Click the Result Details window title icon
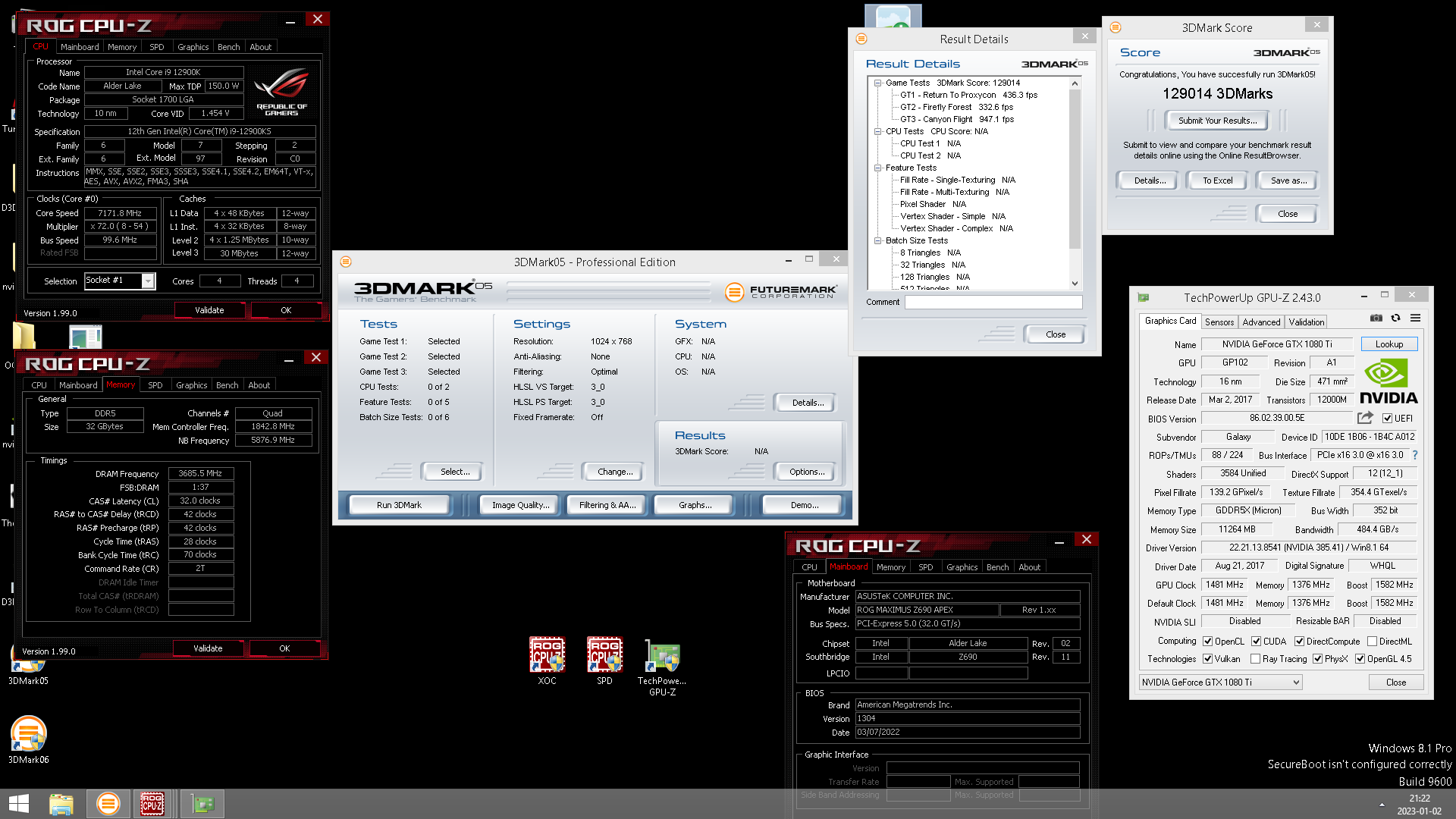This screenshot has width=1456, height=819. click(x=861, y=39)
